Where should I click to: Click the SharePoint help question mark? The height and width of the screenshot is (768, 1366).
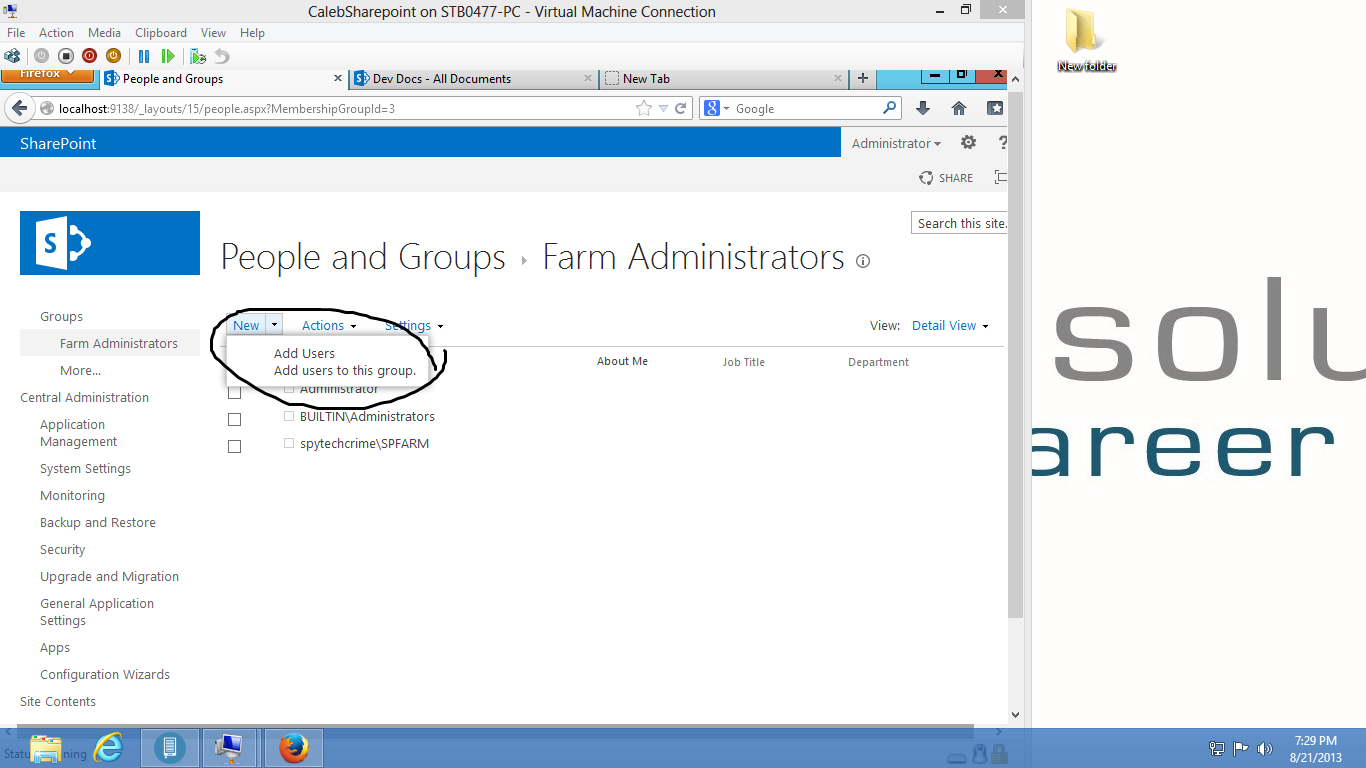[x=1003, y=143]
